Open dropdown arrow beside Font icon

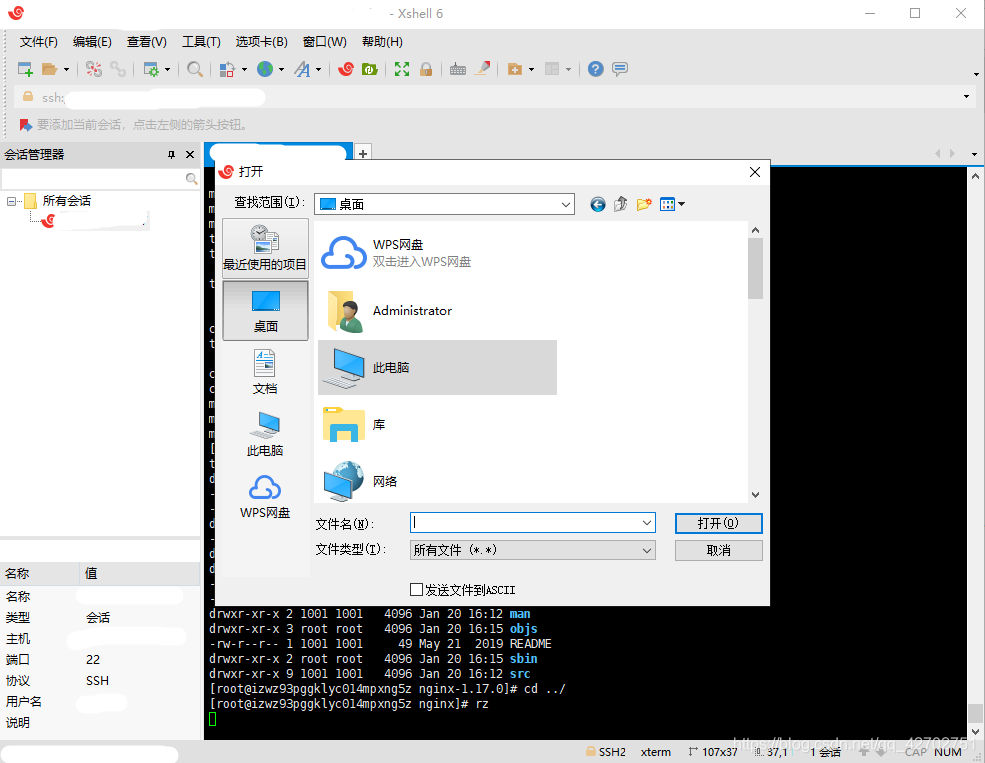tap(318, 70)
